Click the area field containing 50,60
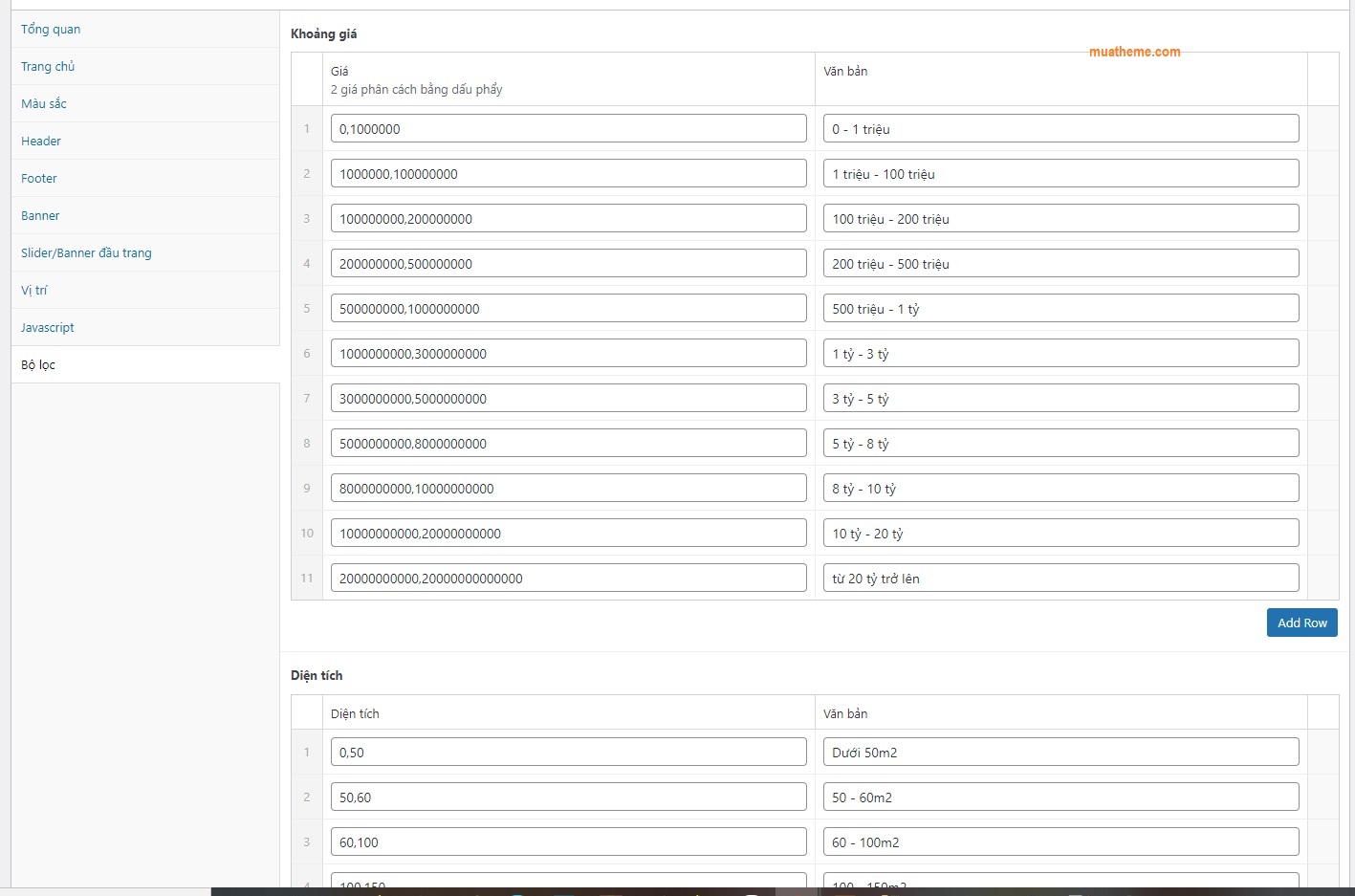Image resolution: width=1355 pixels, height=896 pixels. (x=568, y=798)
